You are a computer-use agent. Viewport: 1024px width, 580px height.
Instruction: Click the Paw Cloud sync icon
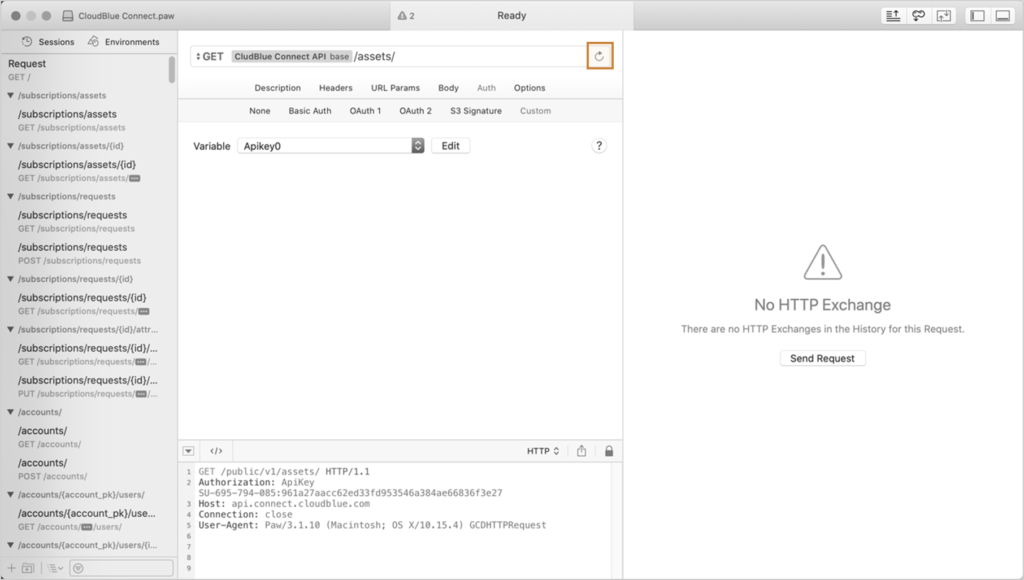click(918, 16)
